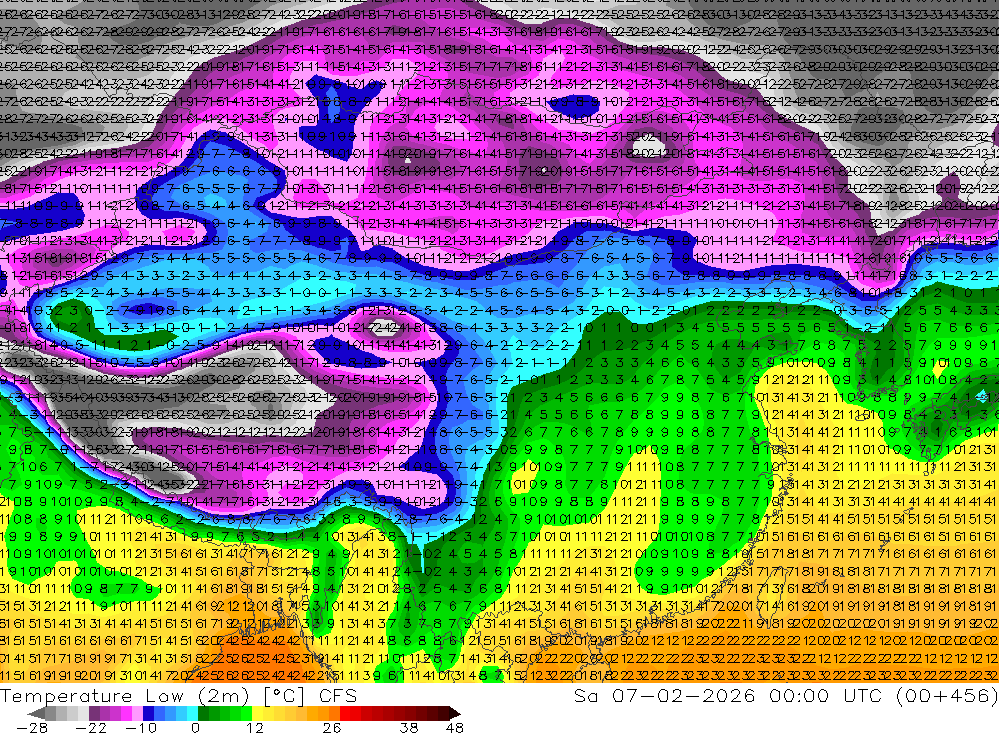Viewport: 1000px width, 733px height.
Task: Select the bright yellow segment on the color scale
Action: pos(257,713)
